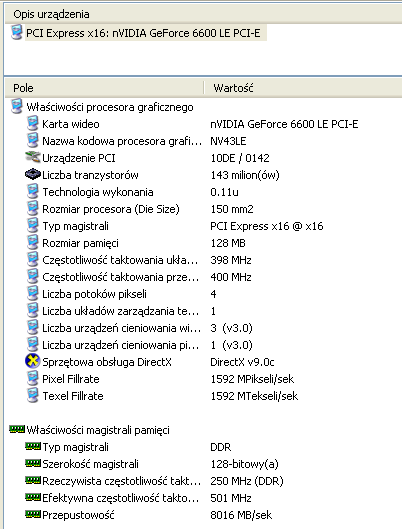Click the Częstotliwość taktowania ukła... icon

[32, 259]
